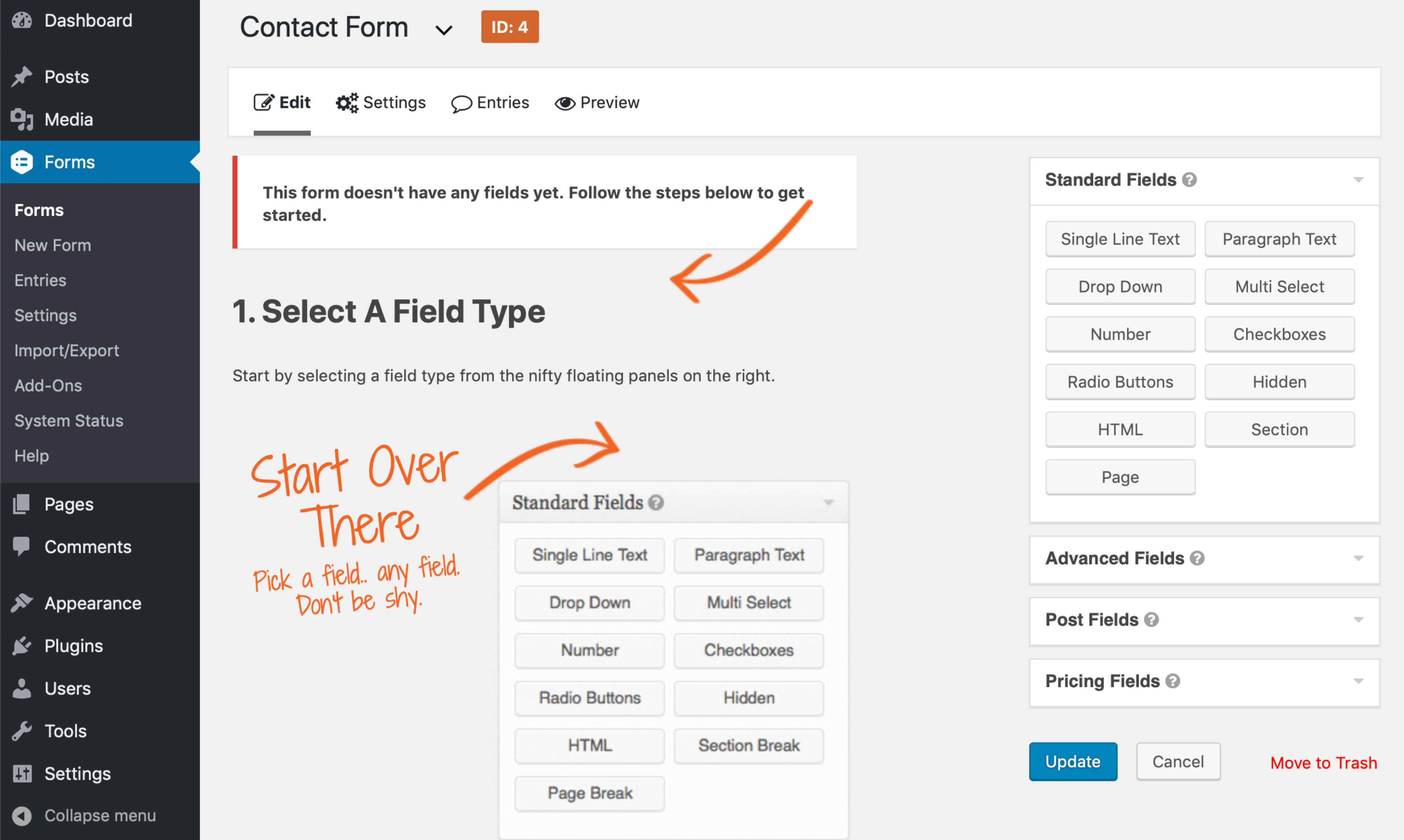Add a Checkboxes field
Screen dimensions: 1404x840
pos(1279,334)
